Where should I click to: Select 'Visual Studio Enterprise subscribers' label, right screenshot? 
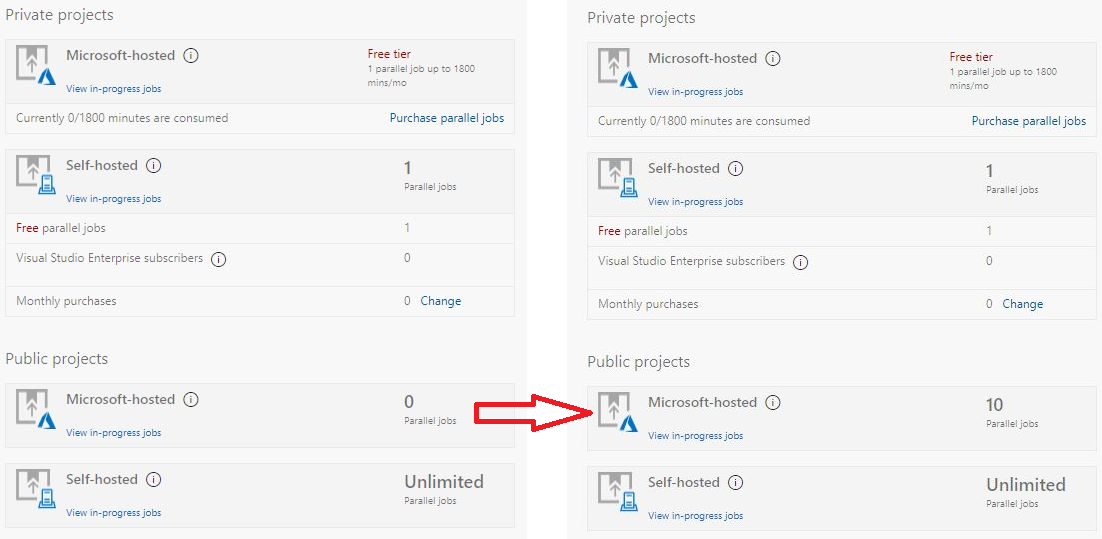(692, 261)
